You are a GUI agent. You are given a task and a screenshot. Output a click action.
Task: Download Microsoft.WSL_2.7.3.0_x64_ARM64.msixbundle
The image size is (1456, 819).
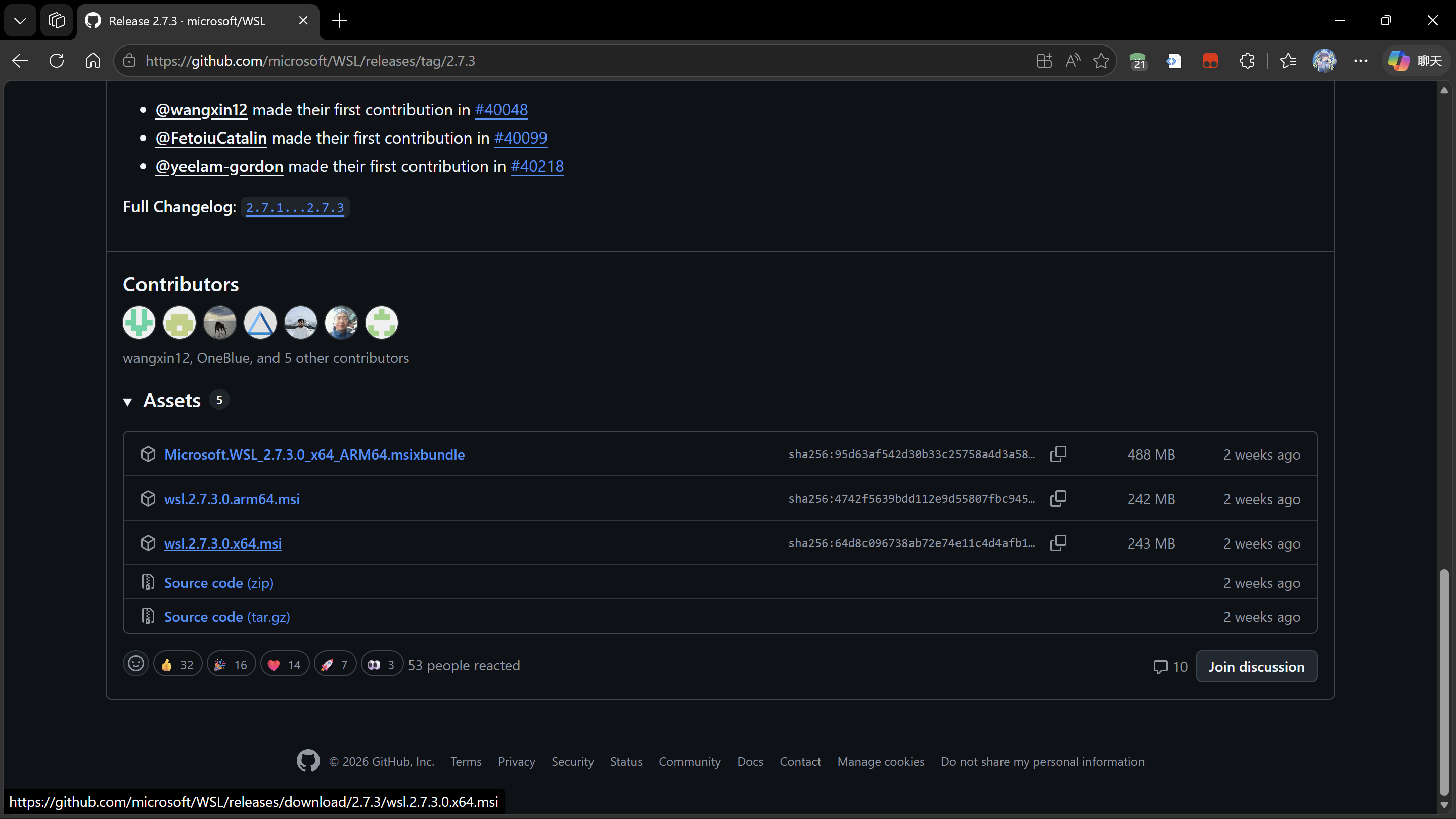pyautogui.click(x=314, y=454)
